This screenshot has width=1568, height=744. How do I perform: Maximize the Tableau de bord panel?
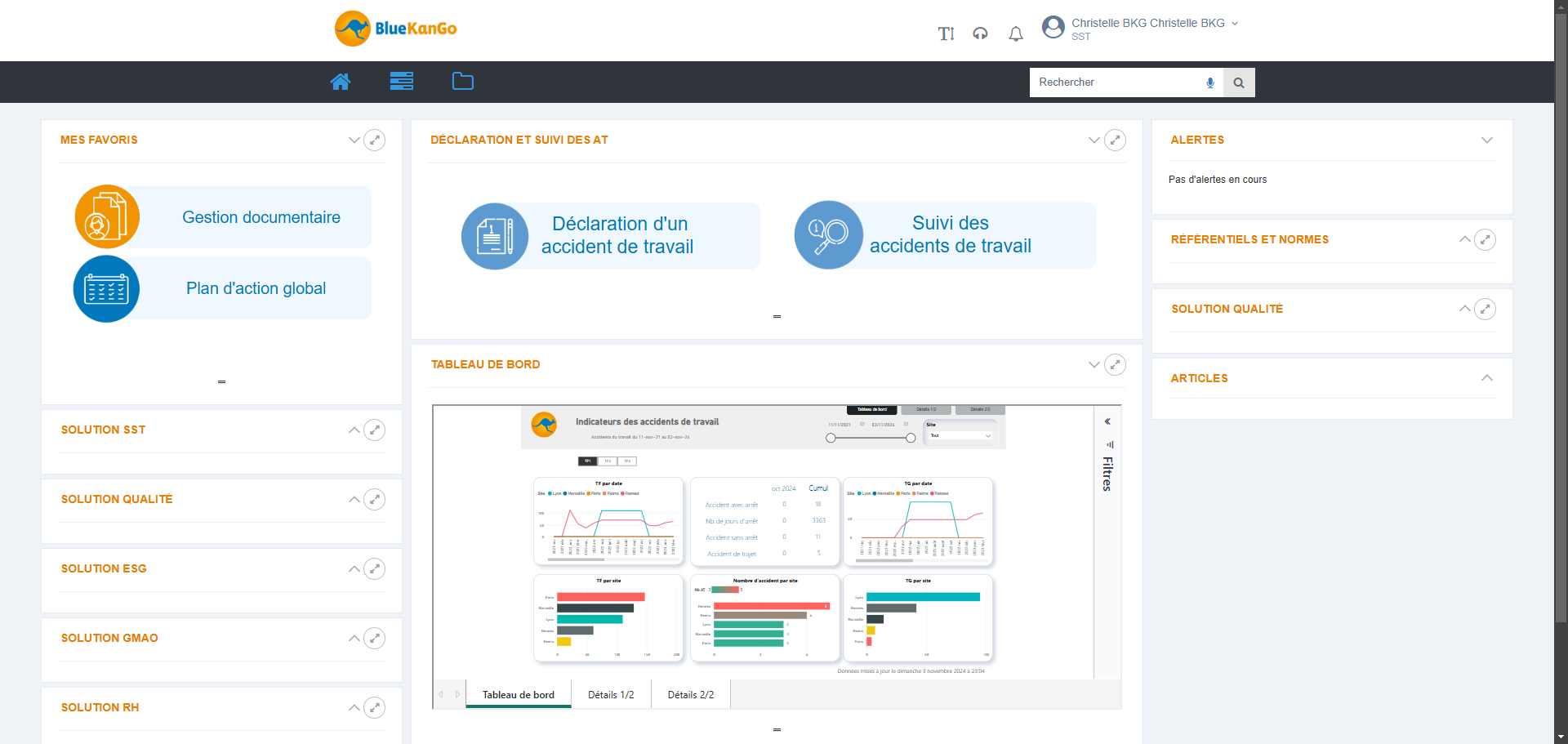(x=1115, y=365)
